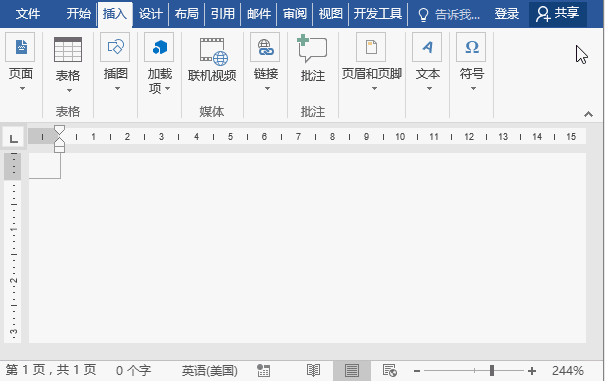Image resolution: width=605 pixels, height=381 pixels.
Task: Click the hanging indent ruler marker
Action: point(59,142)
